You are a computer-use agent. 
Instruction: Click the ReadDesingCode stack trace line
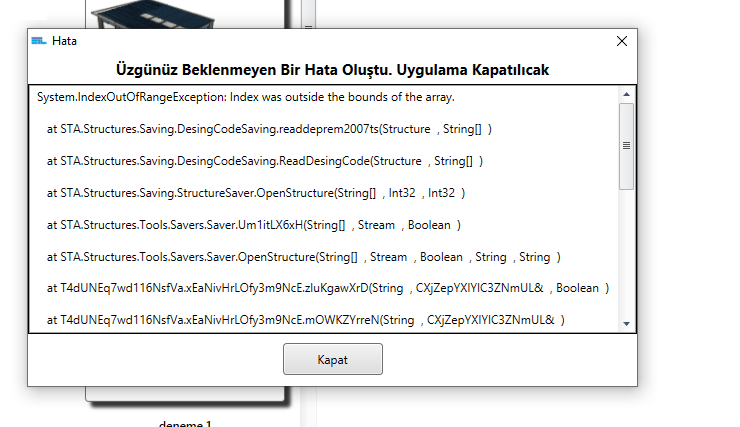264,160
